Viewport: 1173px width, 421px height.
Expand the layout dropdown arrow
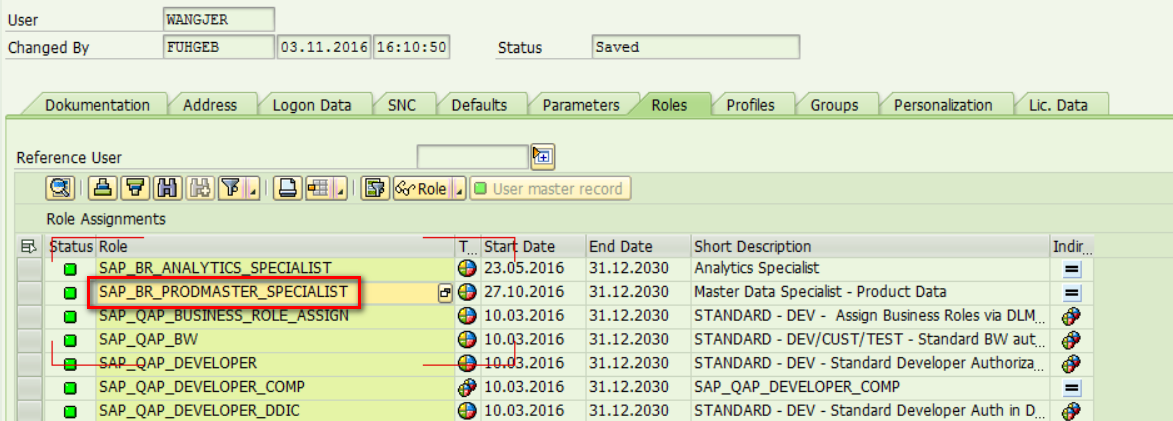pyautogui.click(x=340, y=189)
